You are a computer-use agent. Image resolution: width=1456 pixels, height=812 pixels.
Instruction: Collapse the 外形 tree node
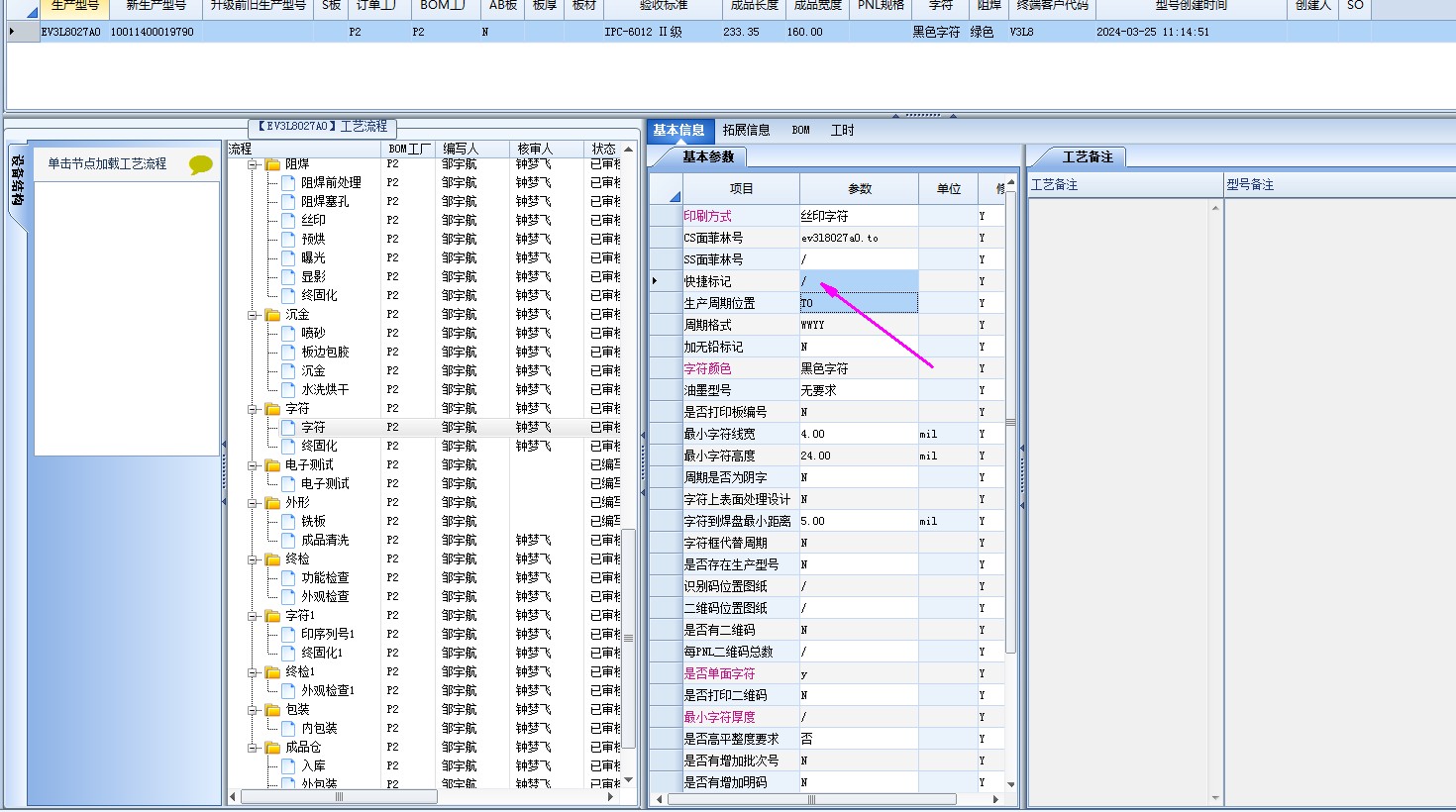tap(254, 503)
